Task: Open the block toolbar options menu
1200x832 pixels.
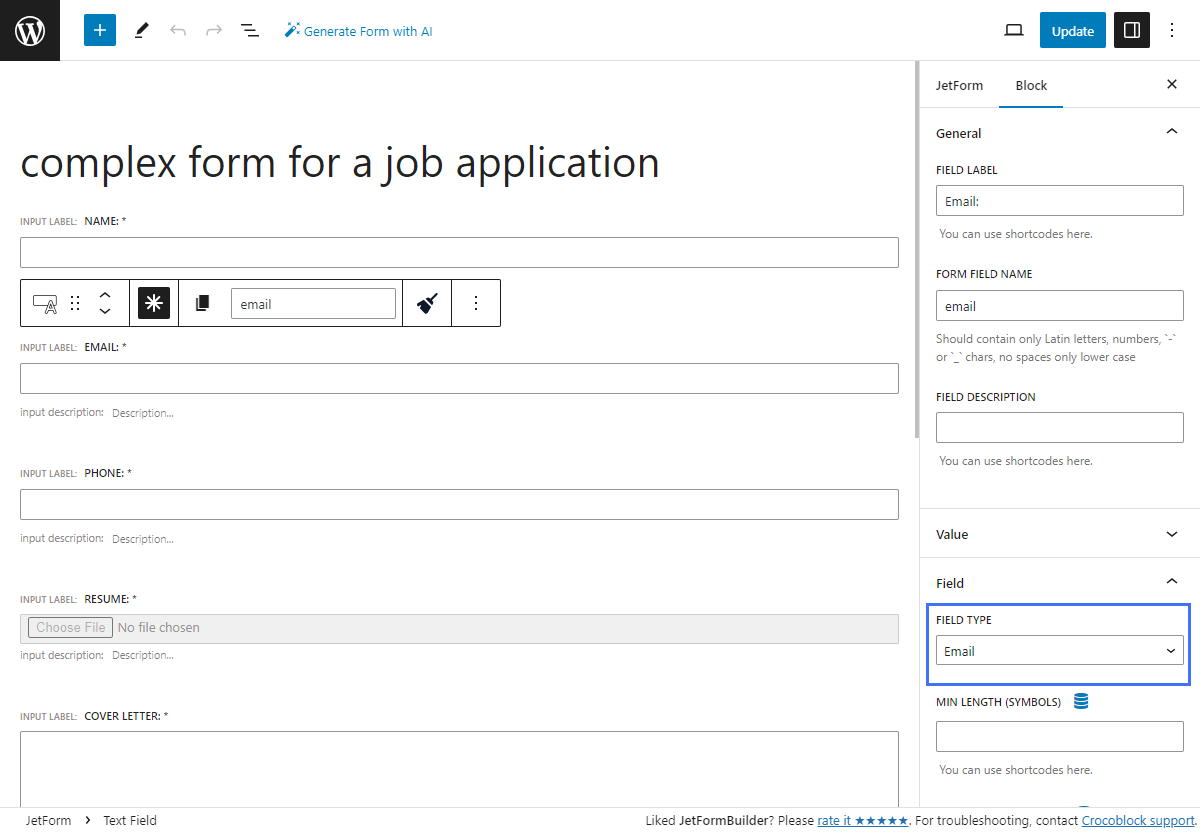Action: click(x=477, y=302)
